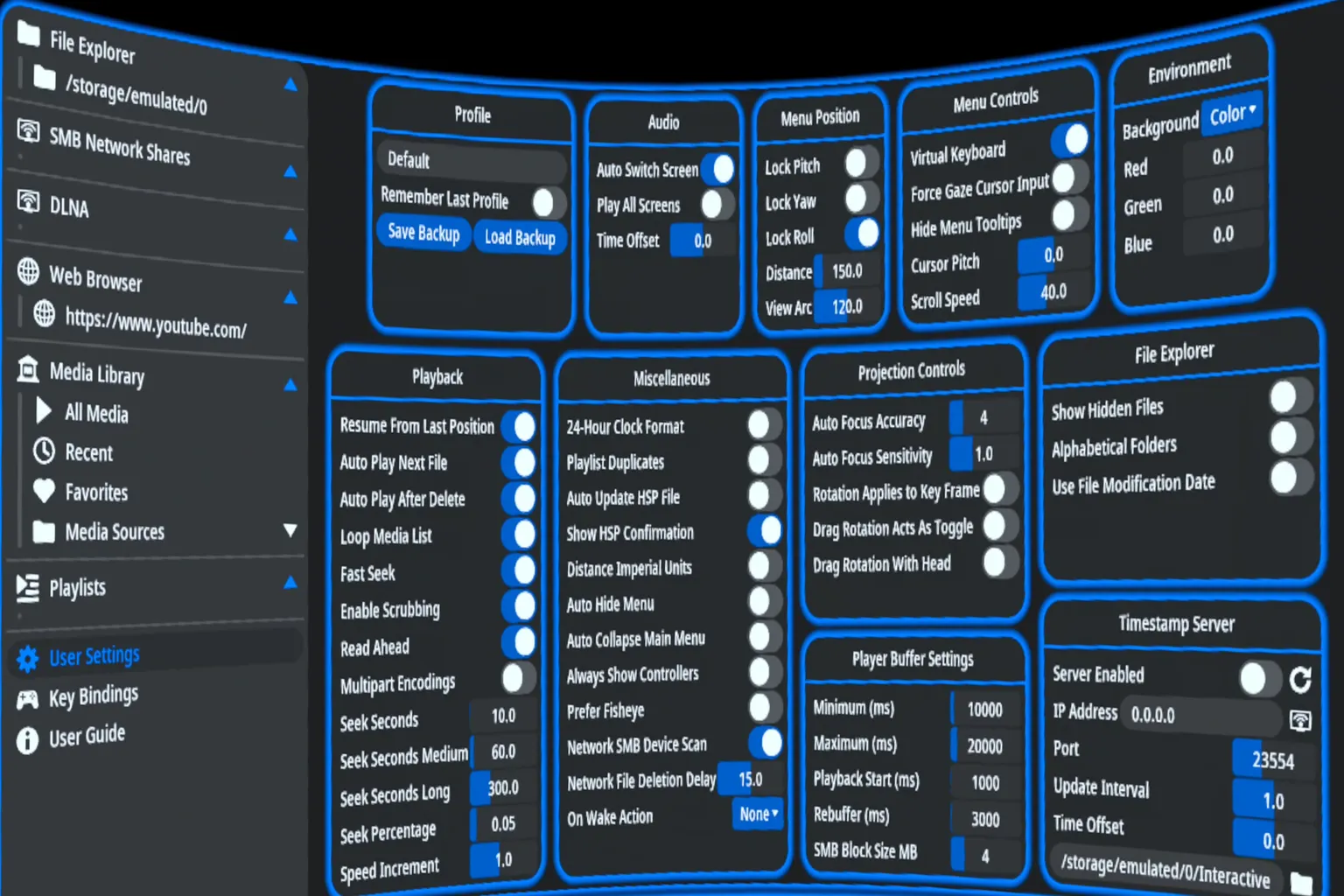The image size is (1344, 896).
Task: Disable the Resume From Last Position toggle
Action: 520,426
